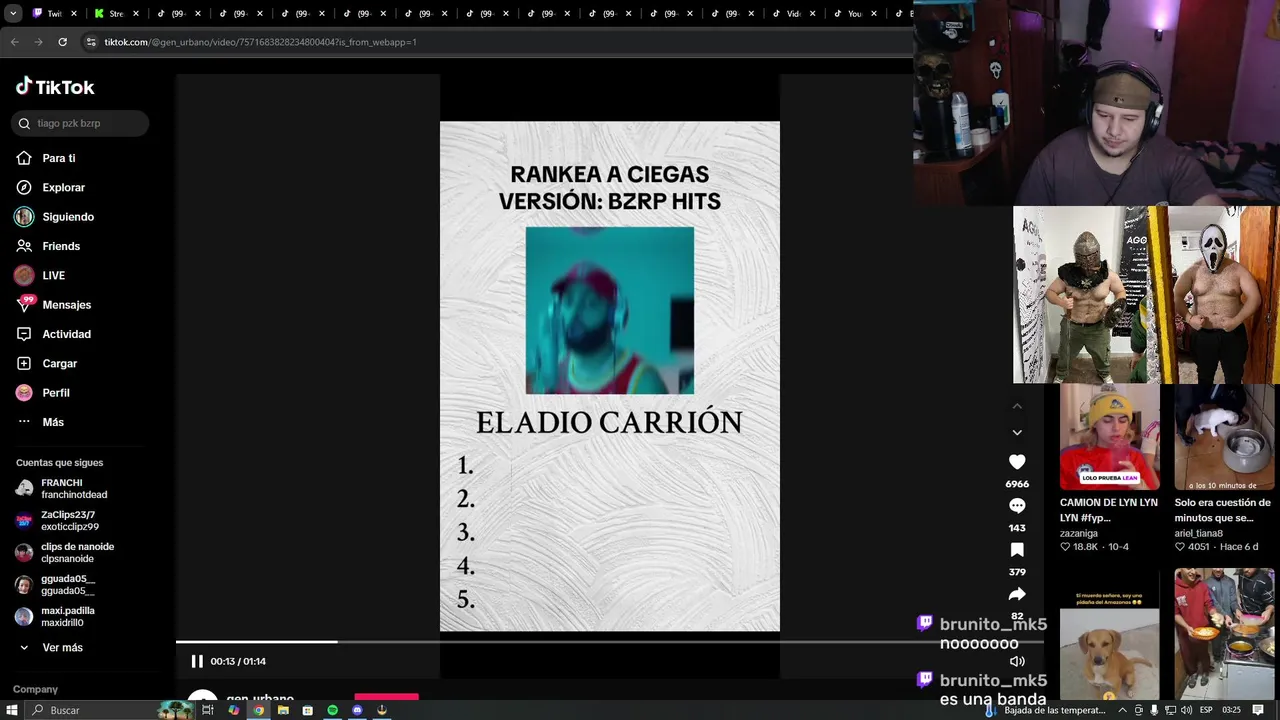Open Chrome from the taskbar
This screenshot has width=1280, height=720.
[x=258, y=710]
